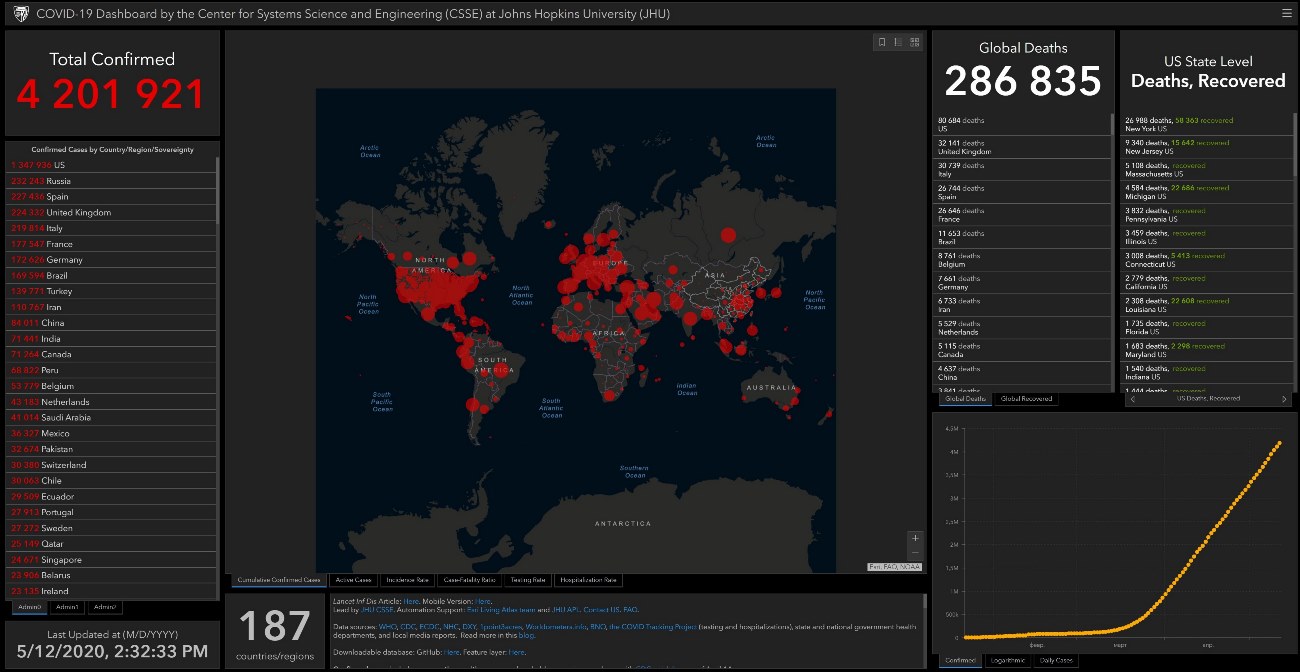Click the Esri, FAO, NOAA map attribution
This screenshot has width=1300, height=672.
894,567
